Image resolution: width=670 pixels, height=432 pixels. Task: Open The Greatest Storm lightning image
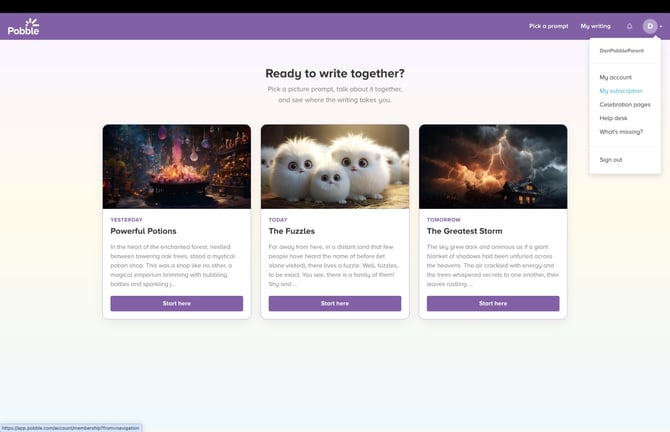[x=493, y=167]
